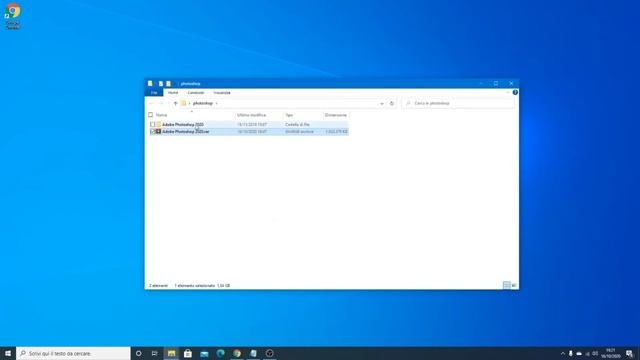Click the WinRAR icon of the .rar file
640x360 pixels.
[159, 132]
